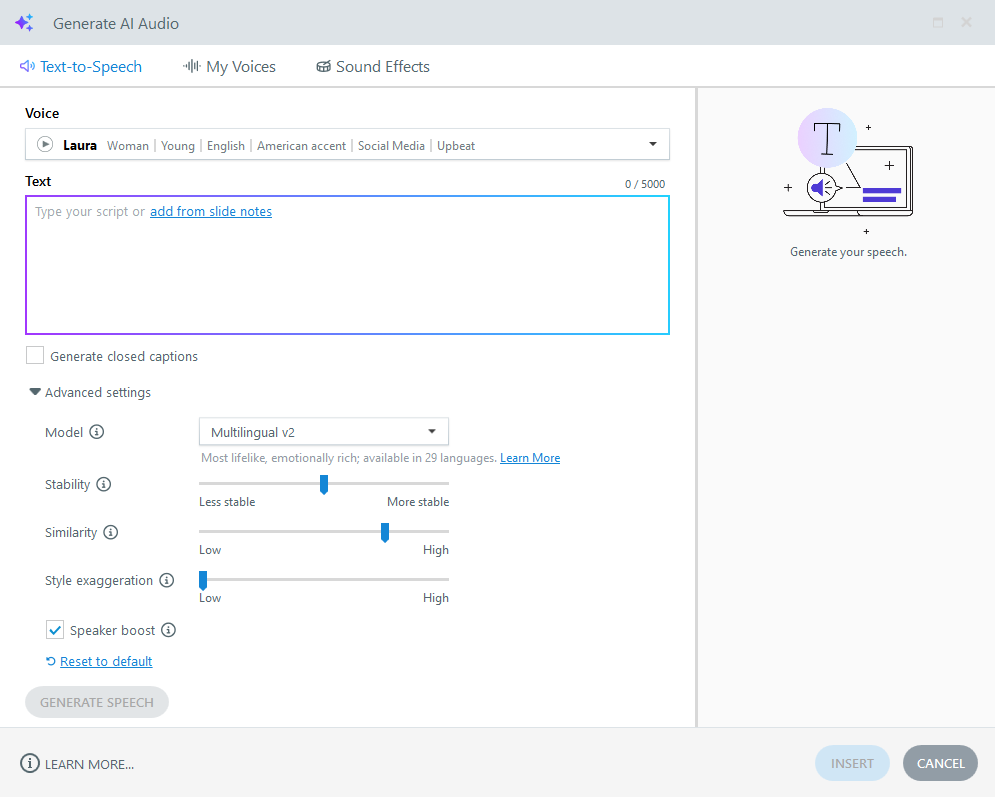Collapse the Advanced settings section
Viewport: 995px width, 797px height.
click(x=36, y=393)
